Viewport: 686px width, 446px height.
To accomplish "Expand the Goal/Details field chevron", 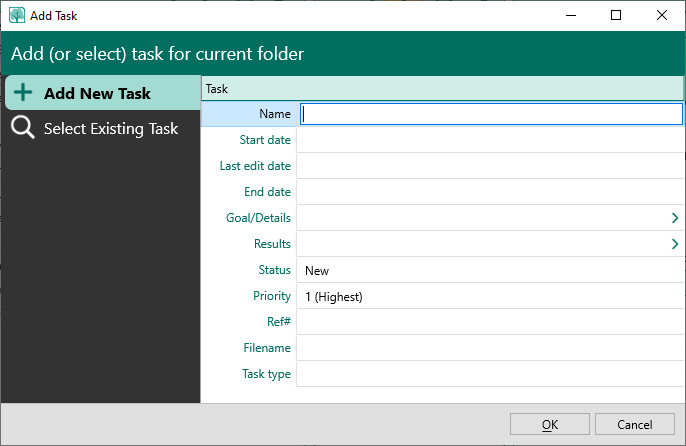I will click(675, 218).
